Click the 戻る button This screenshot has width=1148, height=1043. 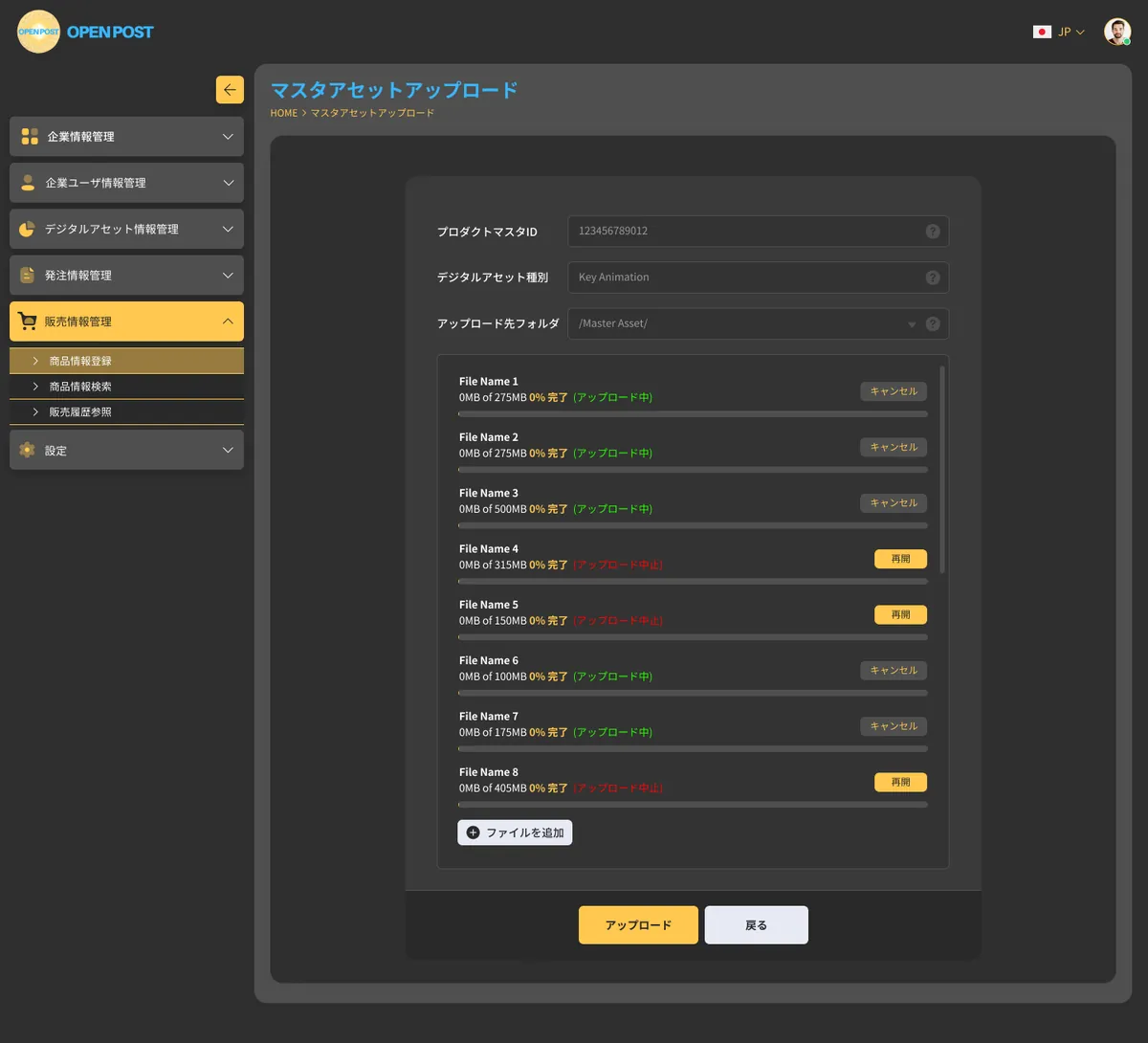pos(757,925)
